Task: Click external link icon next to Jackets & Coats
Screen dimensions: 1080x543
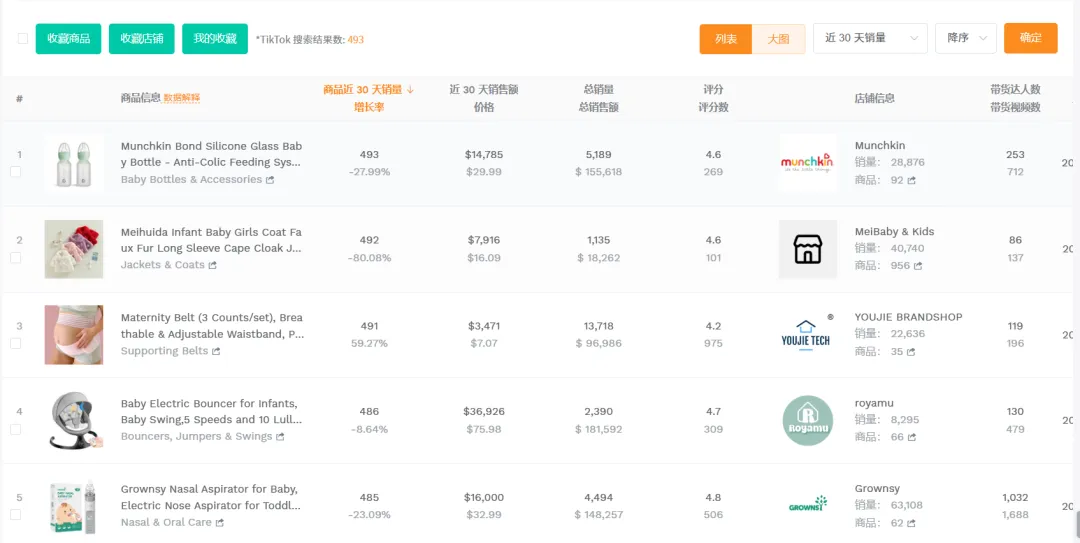Action: point(213,266)
